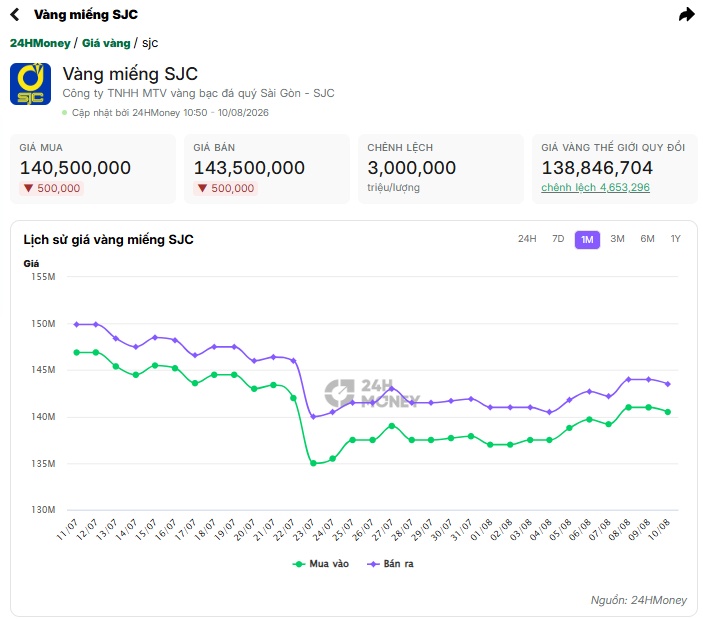Click the GIÁ MUA price 140,500,000

pos(75,168)
